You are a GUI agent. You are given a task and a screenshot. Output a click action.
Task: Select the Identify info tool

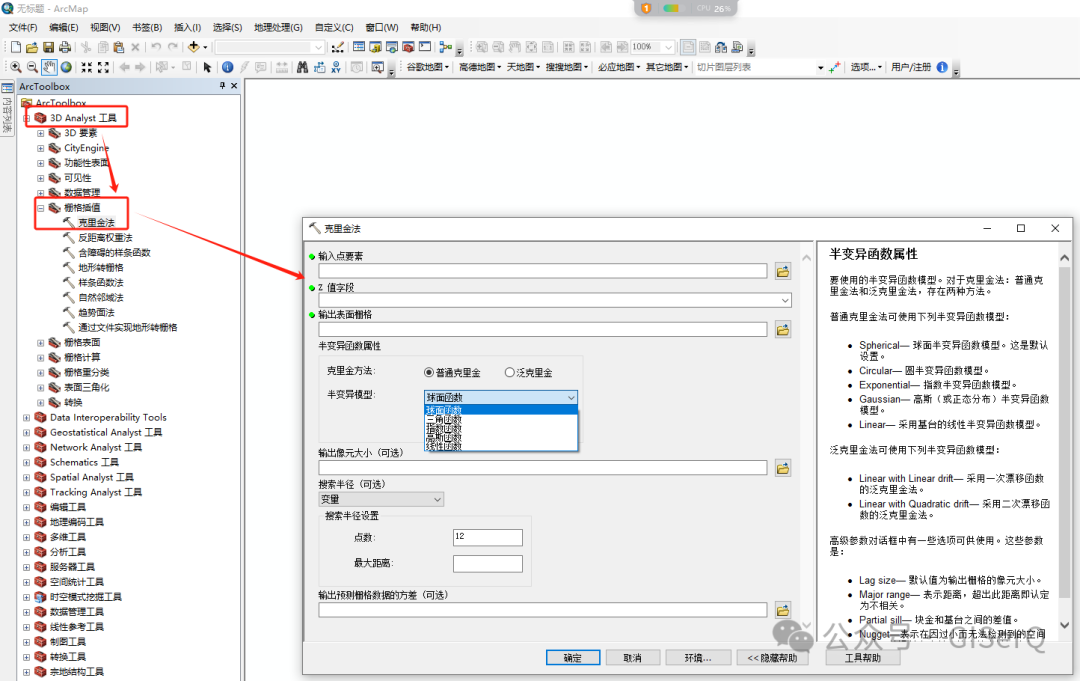227,67
